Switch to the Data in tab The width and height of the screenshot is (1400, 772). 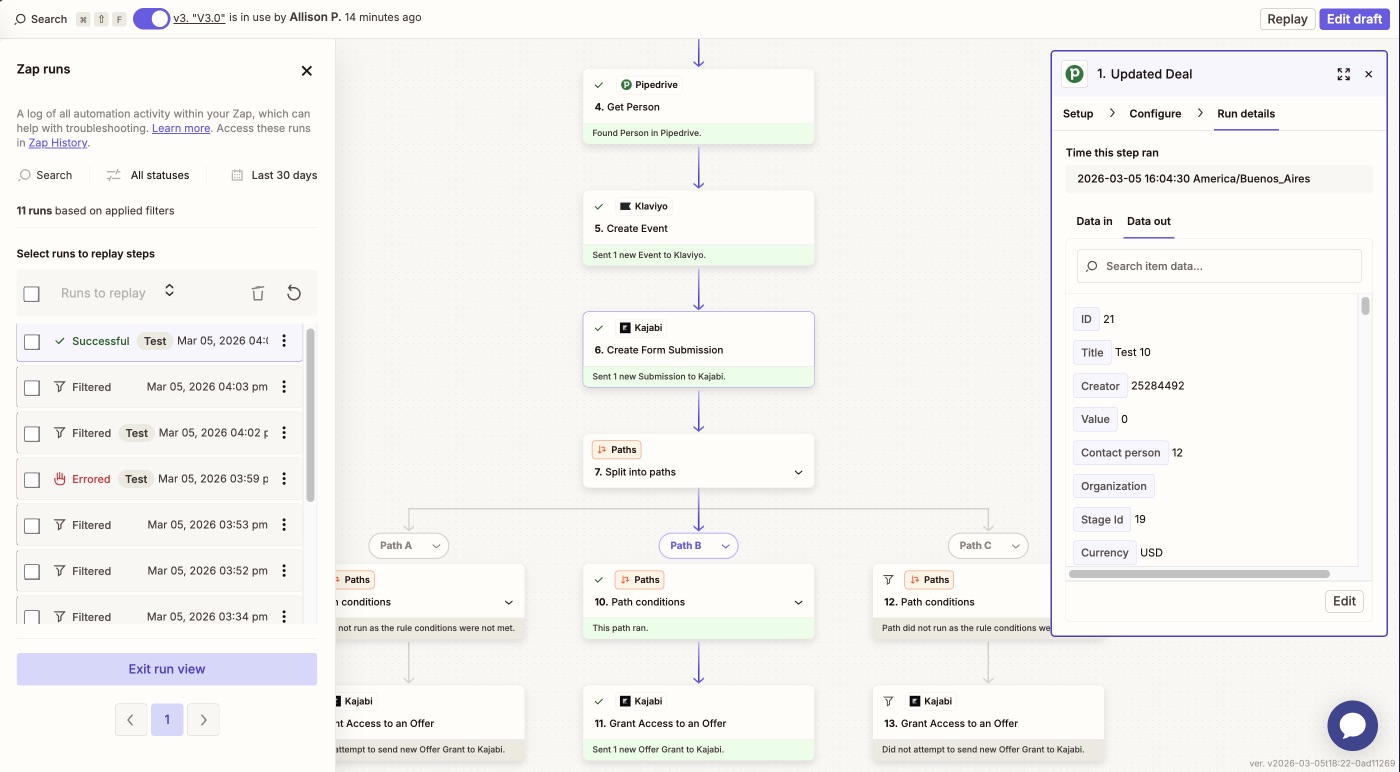click(x=1094, y=221)
